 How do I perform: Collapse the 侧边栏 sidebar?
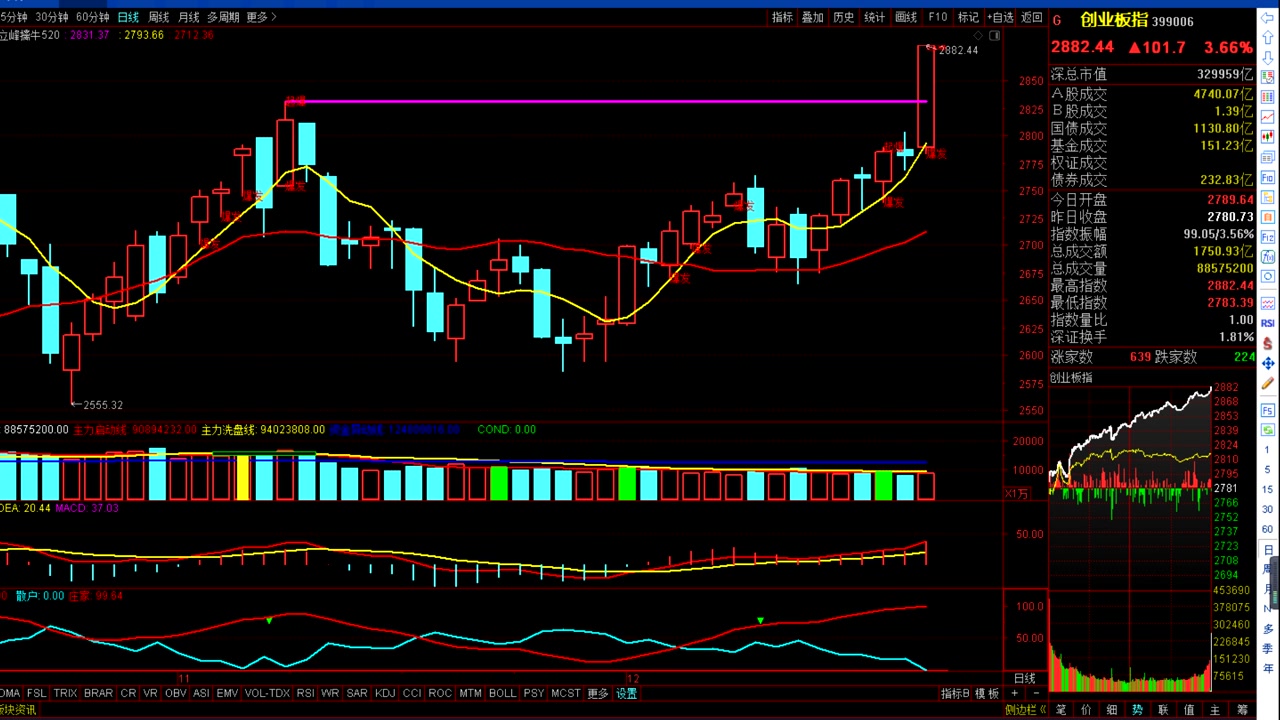(1025, 710)
